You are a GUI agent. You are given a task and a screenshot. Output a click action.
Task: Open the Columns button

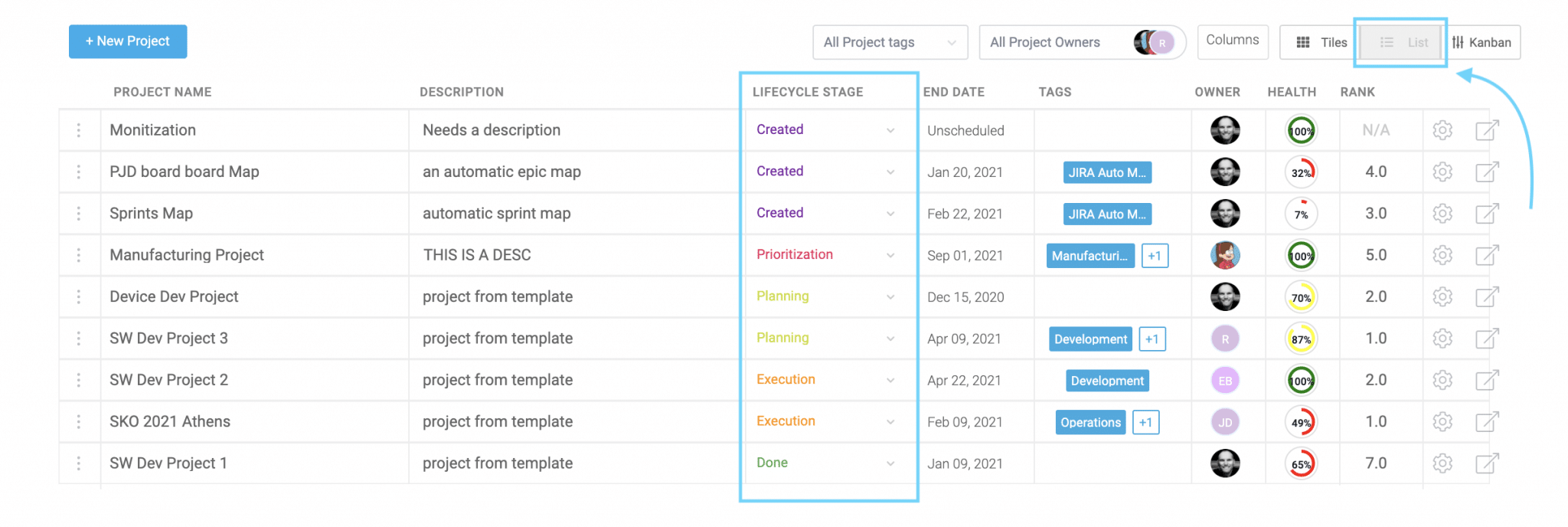[x=1232, y=40]
